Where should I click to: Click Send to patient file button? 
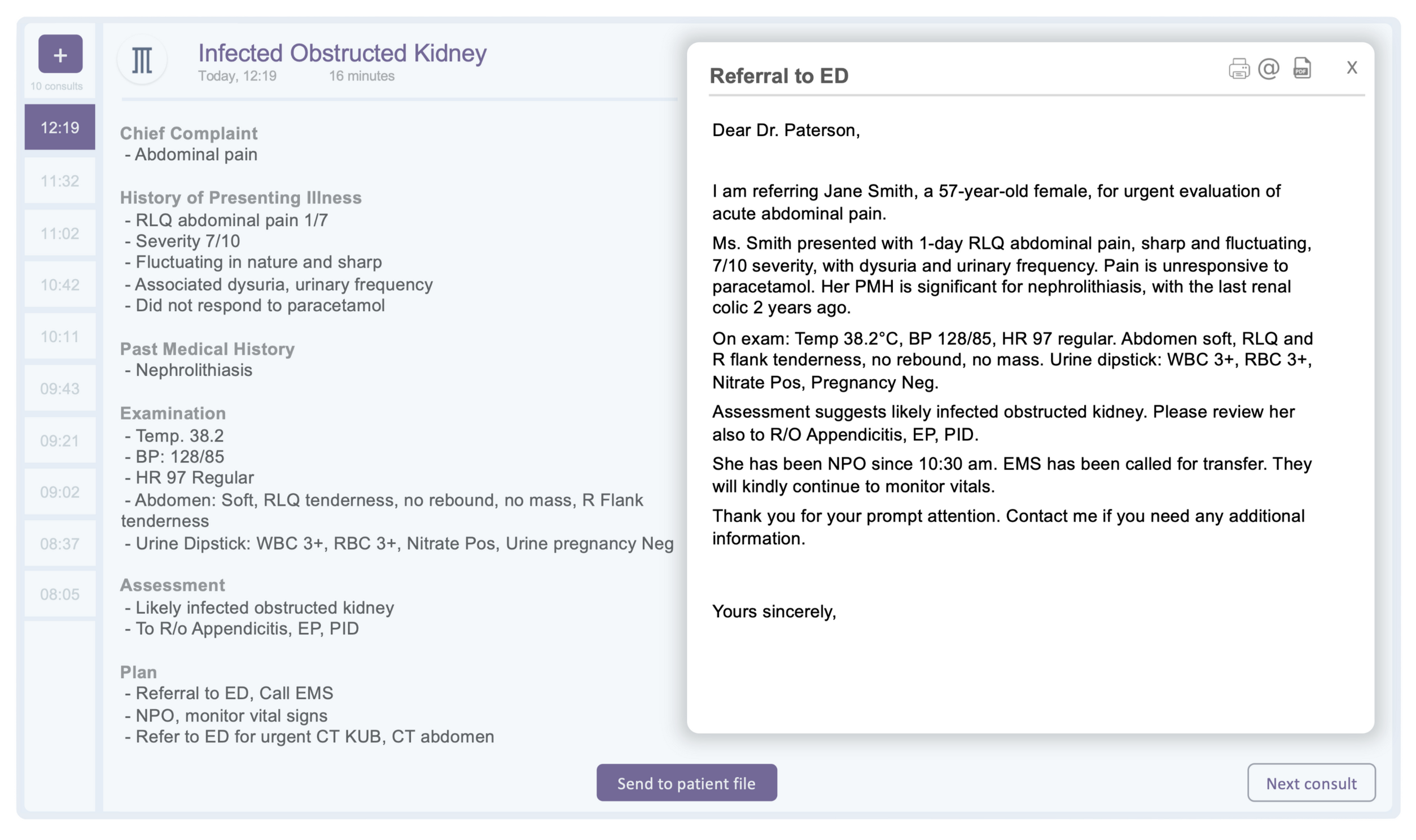tap(686, 783)
